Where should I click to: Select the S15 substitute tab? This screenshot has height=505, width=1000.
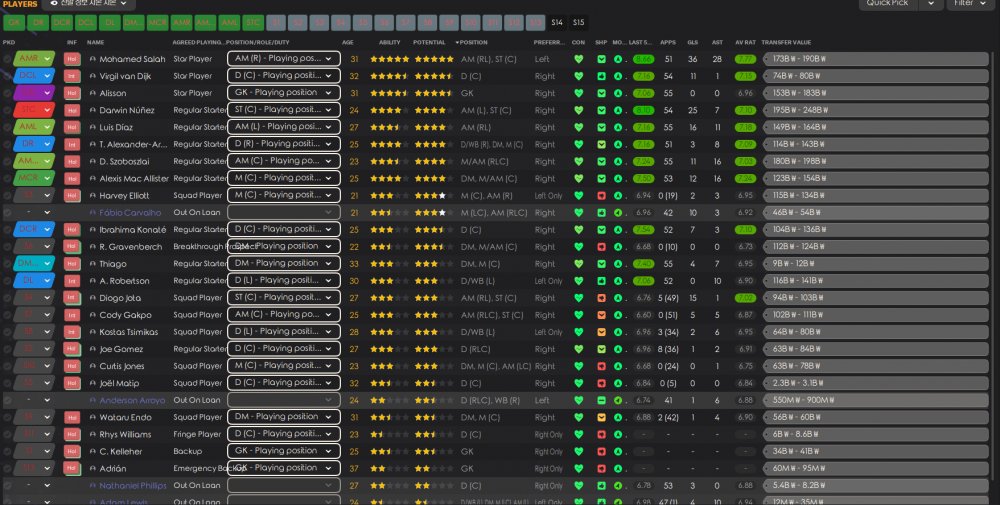pyautogui.click(x=578, y=22)
